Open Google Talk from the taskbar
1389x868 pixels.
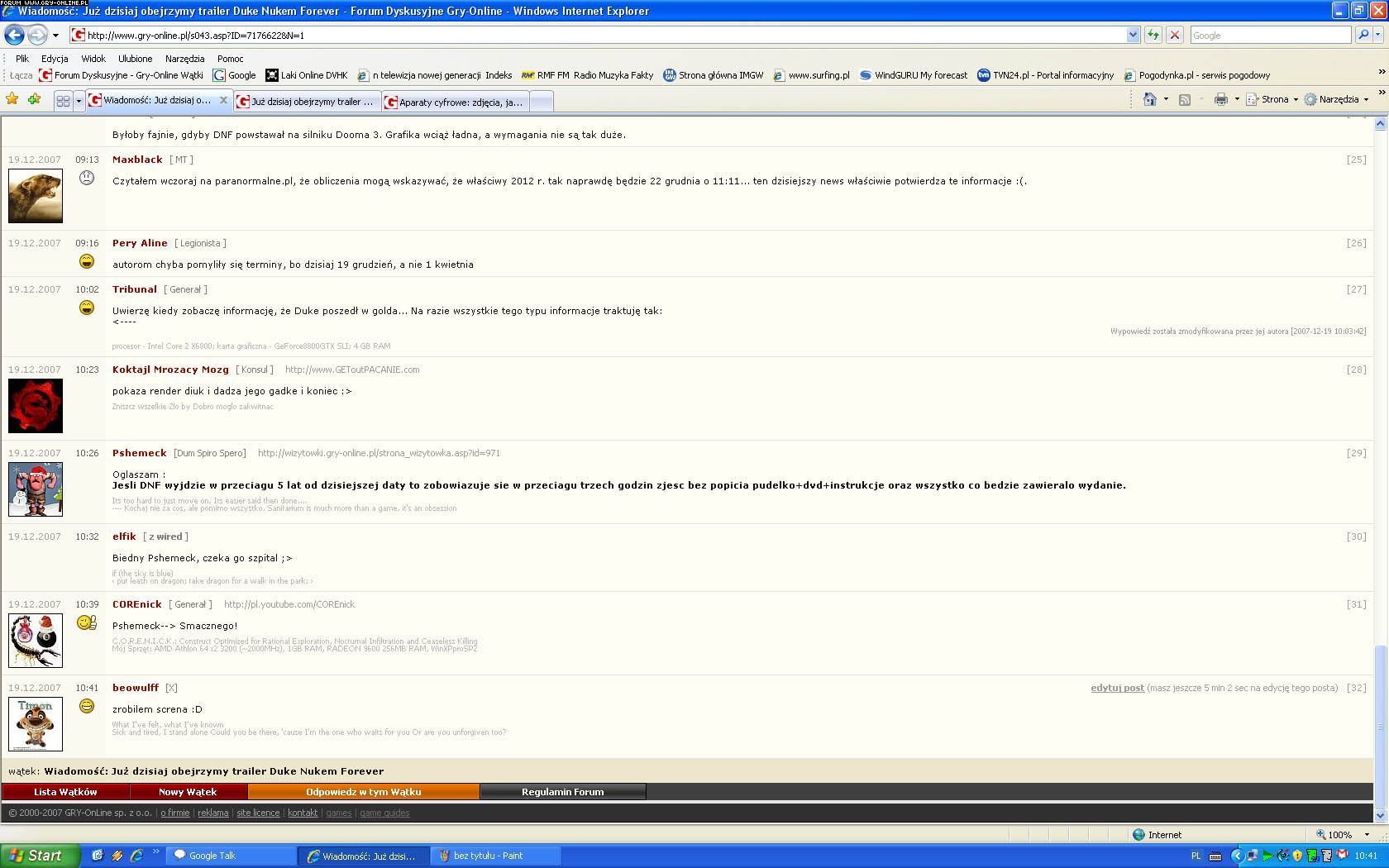click(212, 856)
